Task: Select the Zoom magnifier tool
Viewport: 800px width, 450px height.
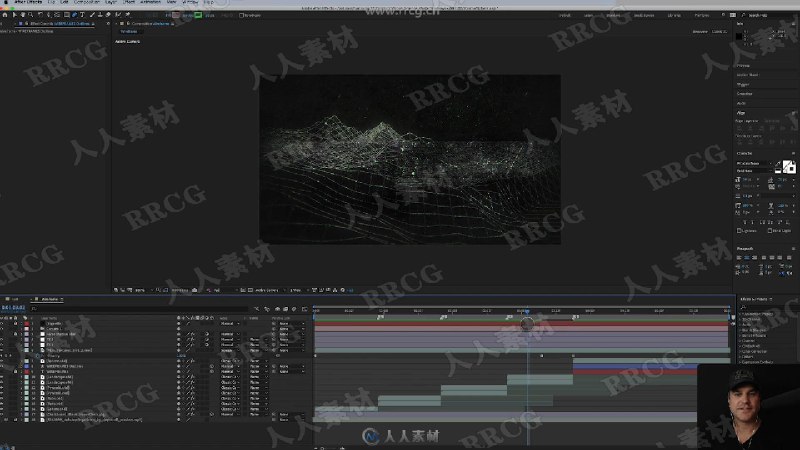Action: [x=31, y=15]
